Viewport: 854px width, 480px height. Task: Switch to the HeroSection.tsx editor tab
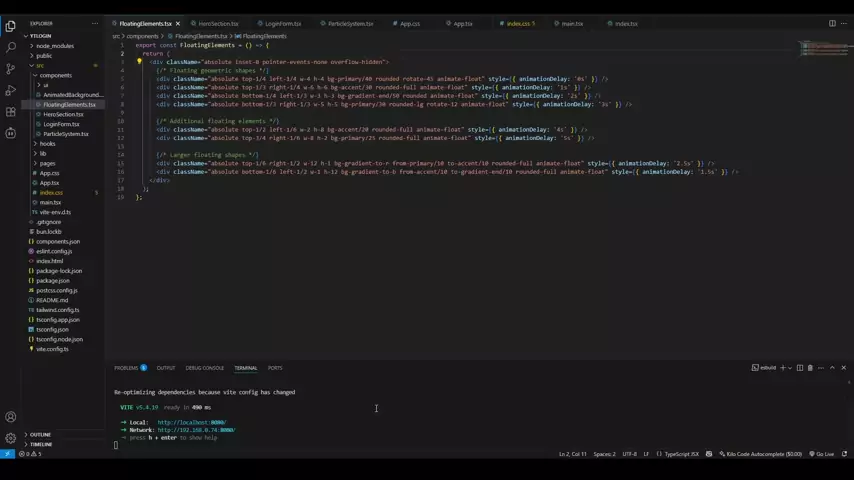point(217,23)
